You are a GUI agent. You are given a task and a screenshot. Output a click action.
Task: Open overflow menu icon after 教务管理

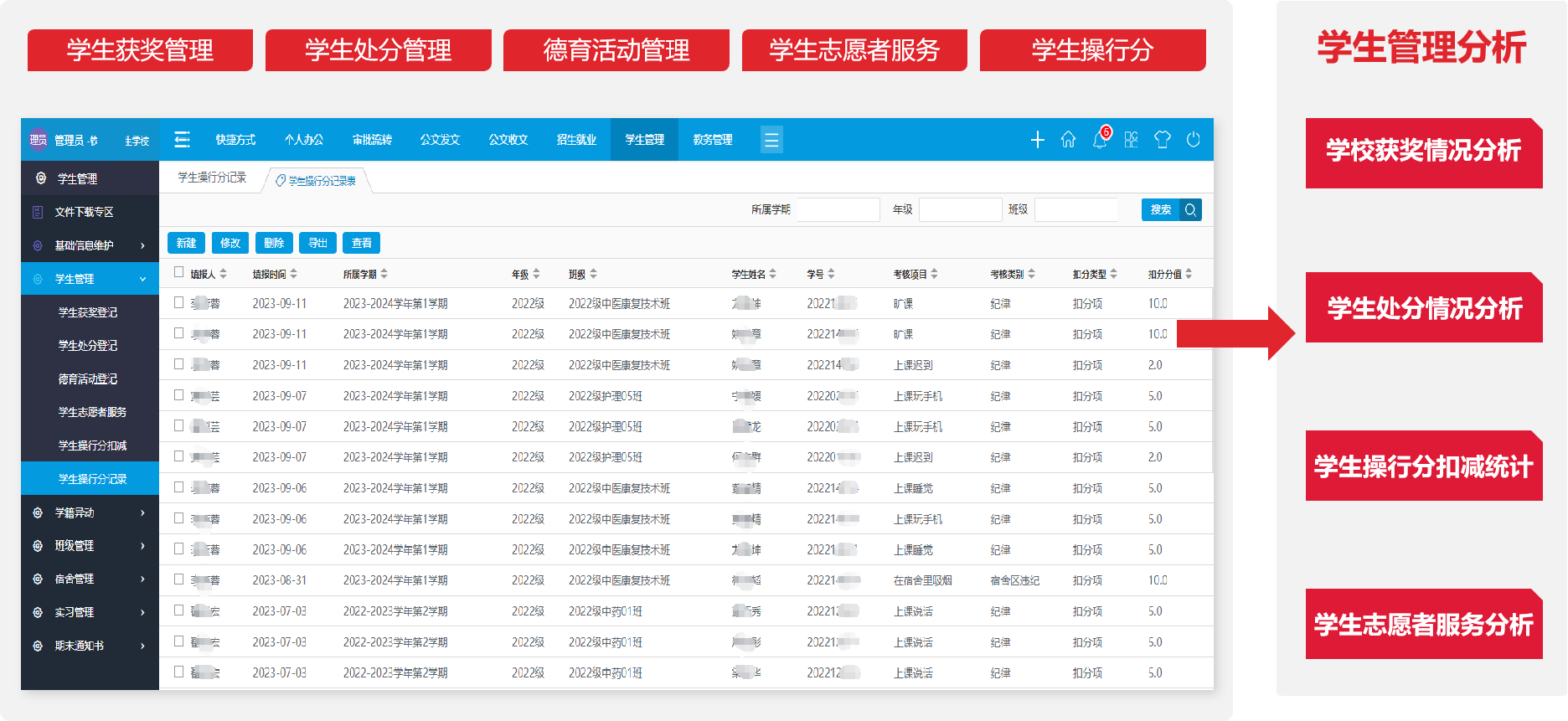click(x=771, y=140)
